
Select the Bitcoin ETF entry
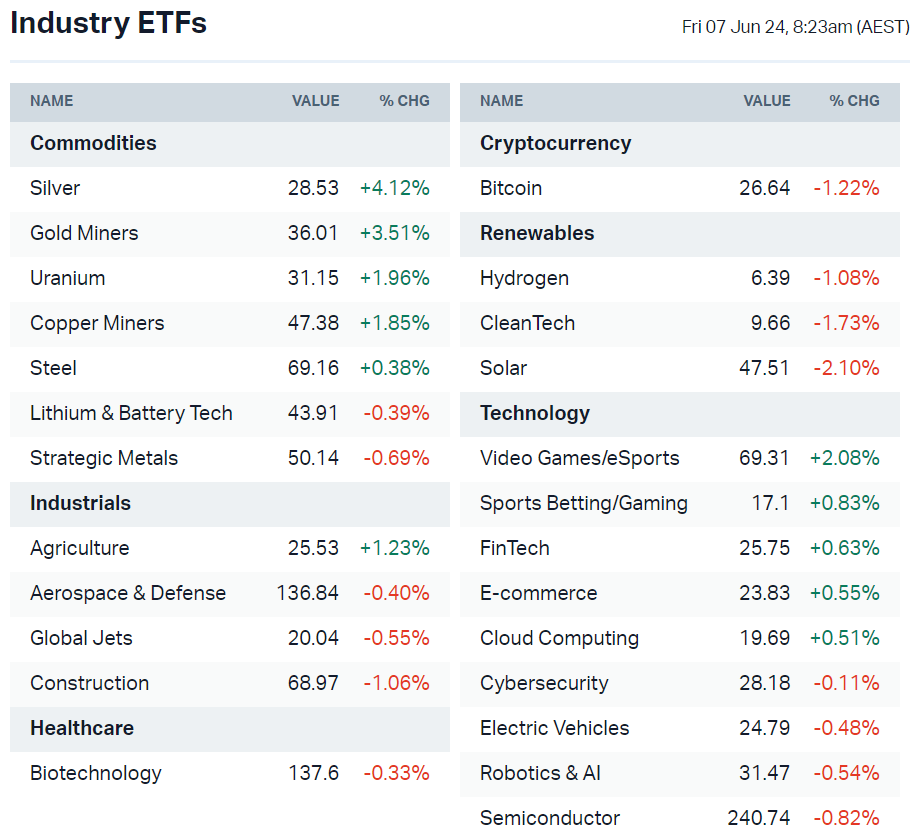511,188
